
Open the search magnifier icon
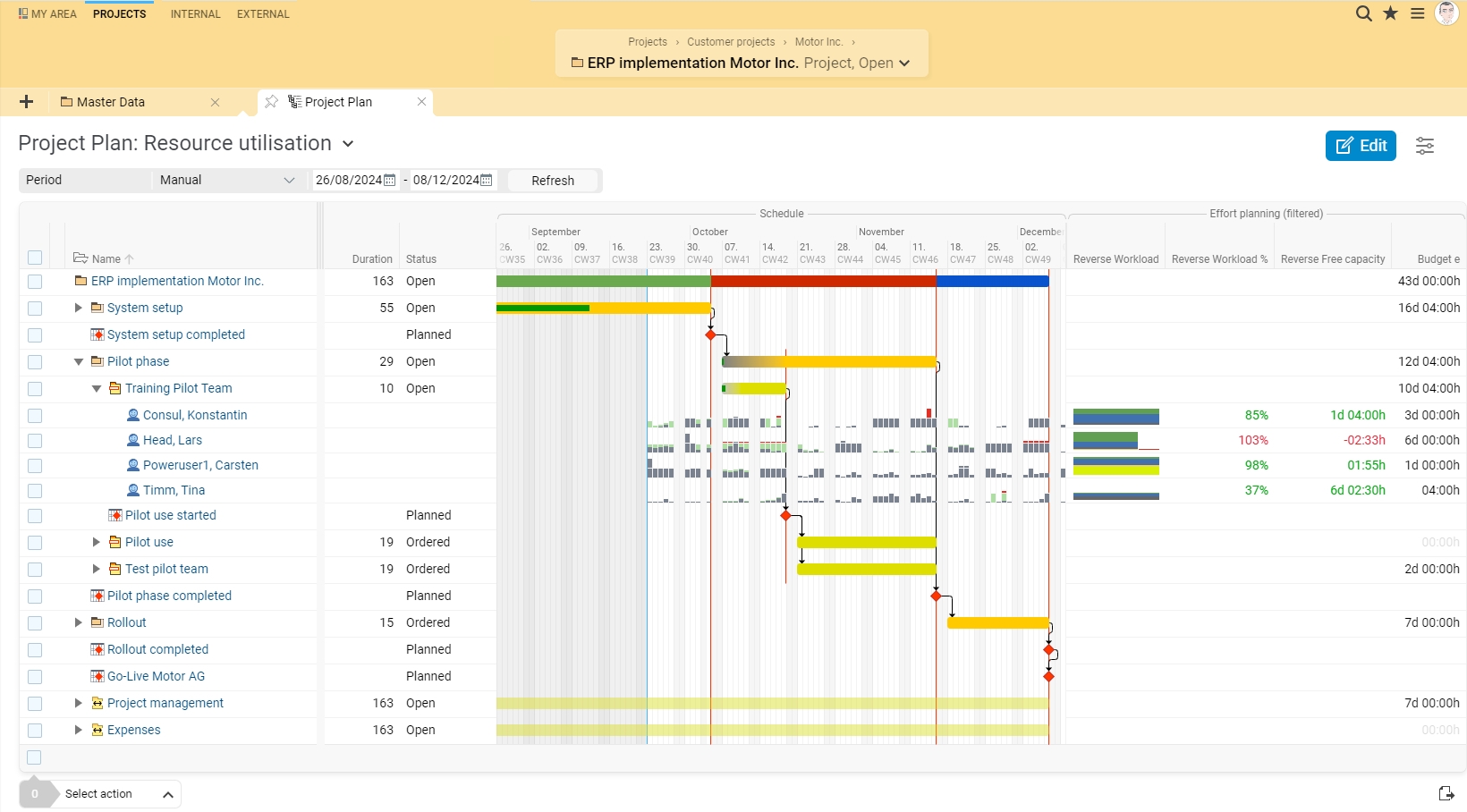pos(1363,13)
